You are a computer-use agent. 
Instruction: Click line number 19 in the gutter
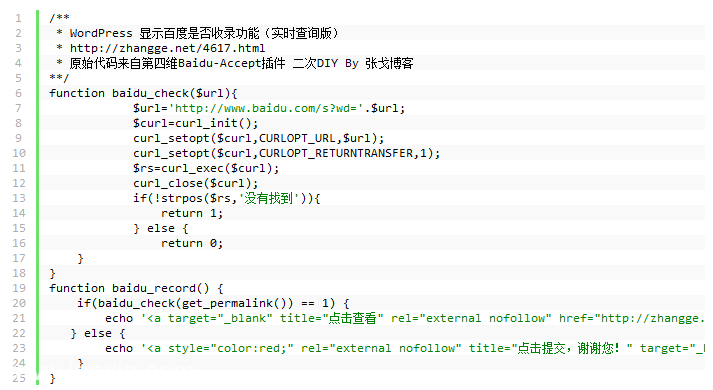tap(19, 288)
